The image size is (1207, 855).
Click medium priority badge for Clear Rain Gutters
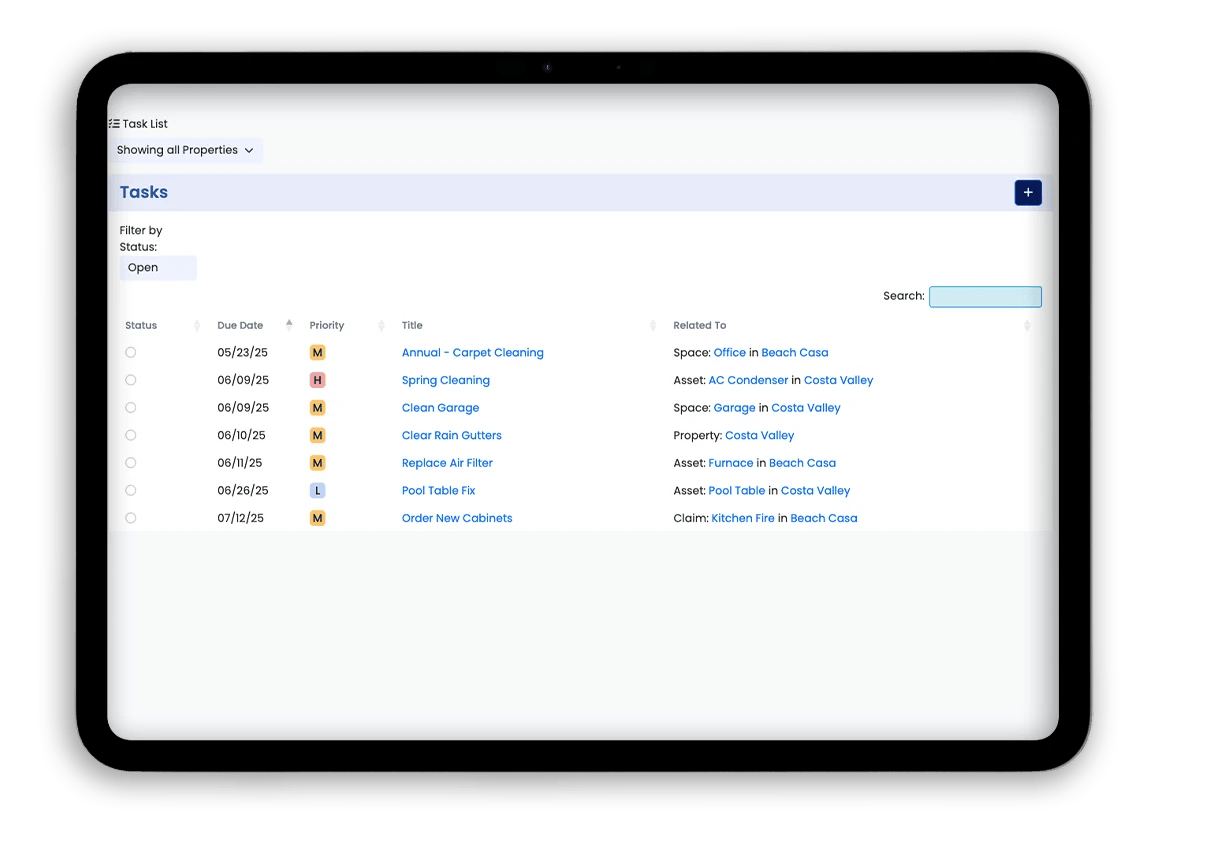(x=318, y=436)
